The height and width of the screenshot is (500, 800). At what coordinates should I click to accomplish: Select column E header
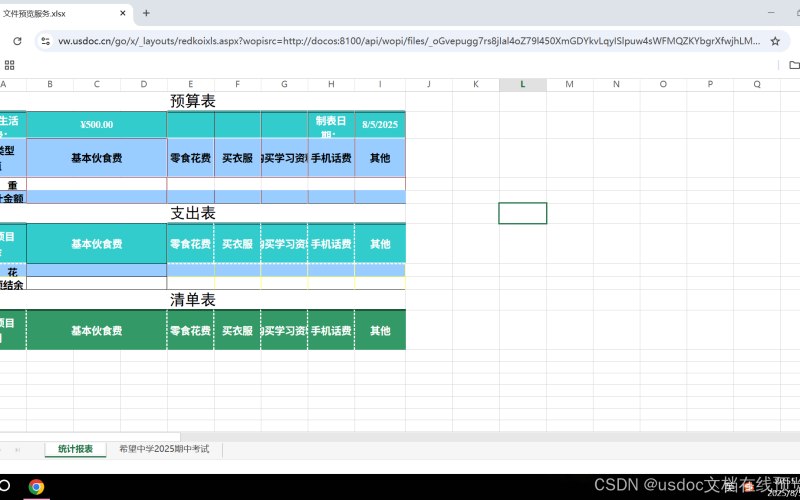[x=190, y=85]
